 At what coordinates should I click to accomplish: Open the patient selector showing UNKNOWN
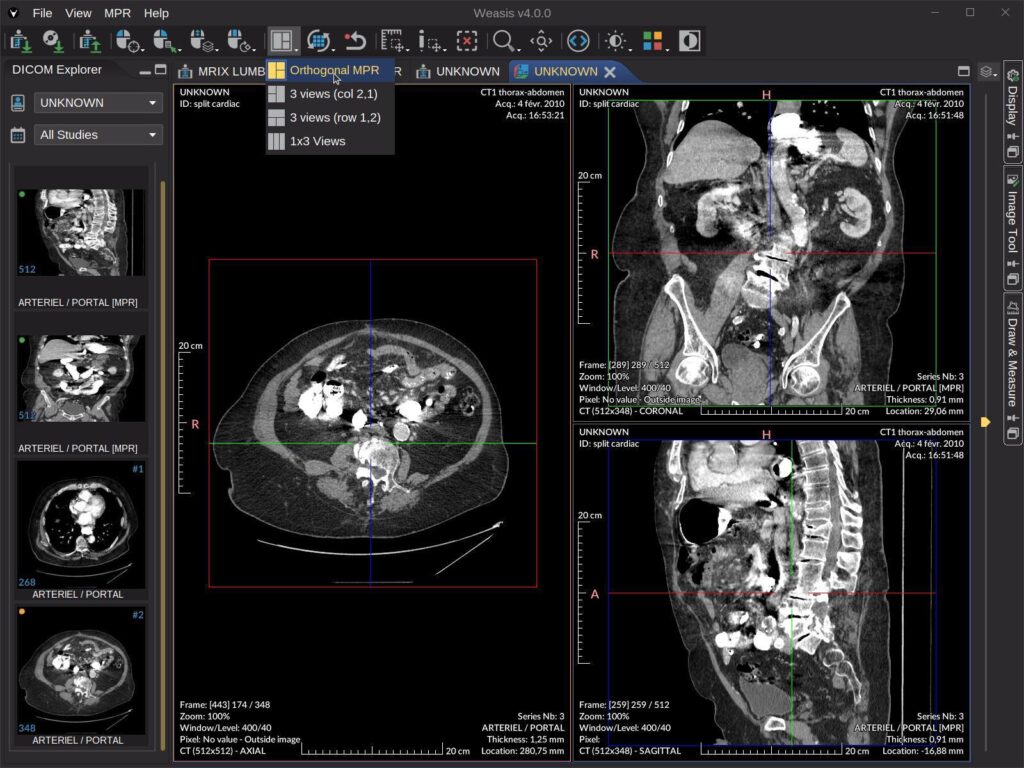click(x=96, y=102)
